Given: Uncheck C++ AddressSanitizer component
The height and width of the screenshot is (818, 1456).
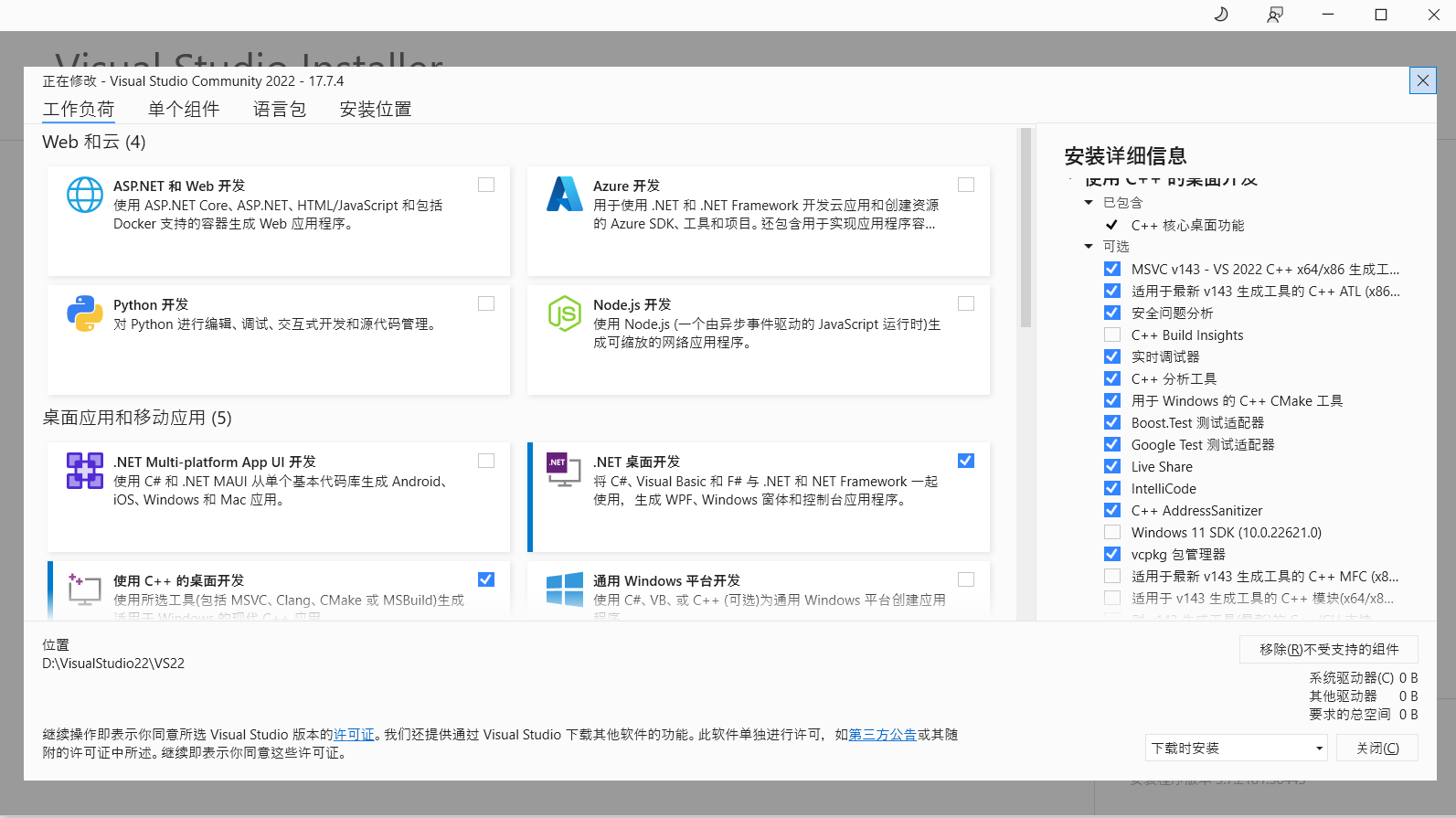Looking at the screenshot, I should [x=1112, y=510].
